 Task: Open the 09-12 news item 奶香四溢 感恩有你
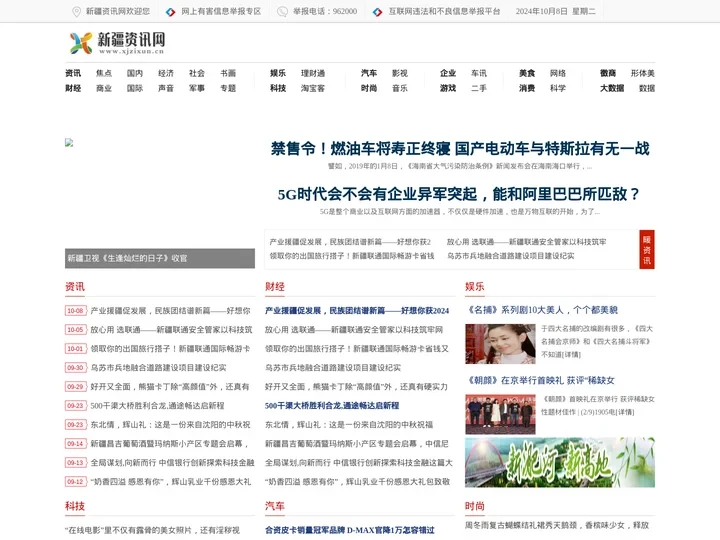pos(171,482)
